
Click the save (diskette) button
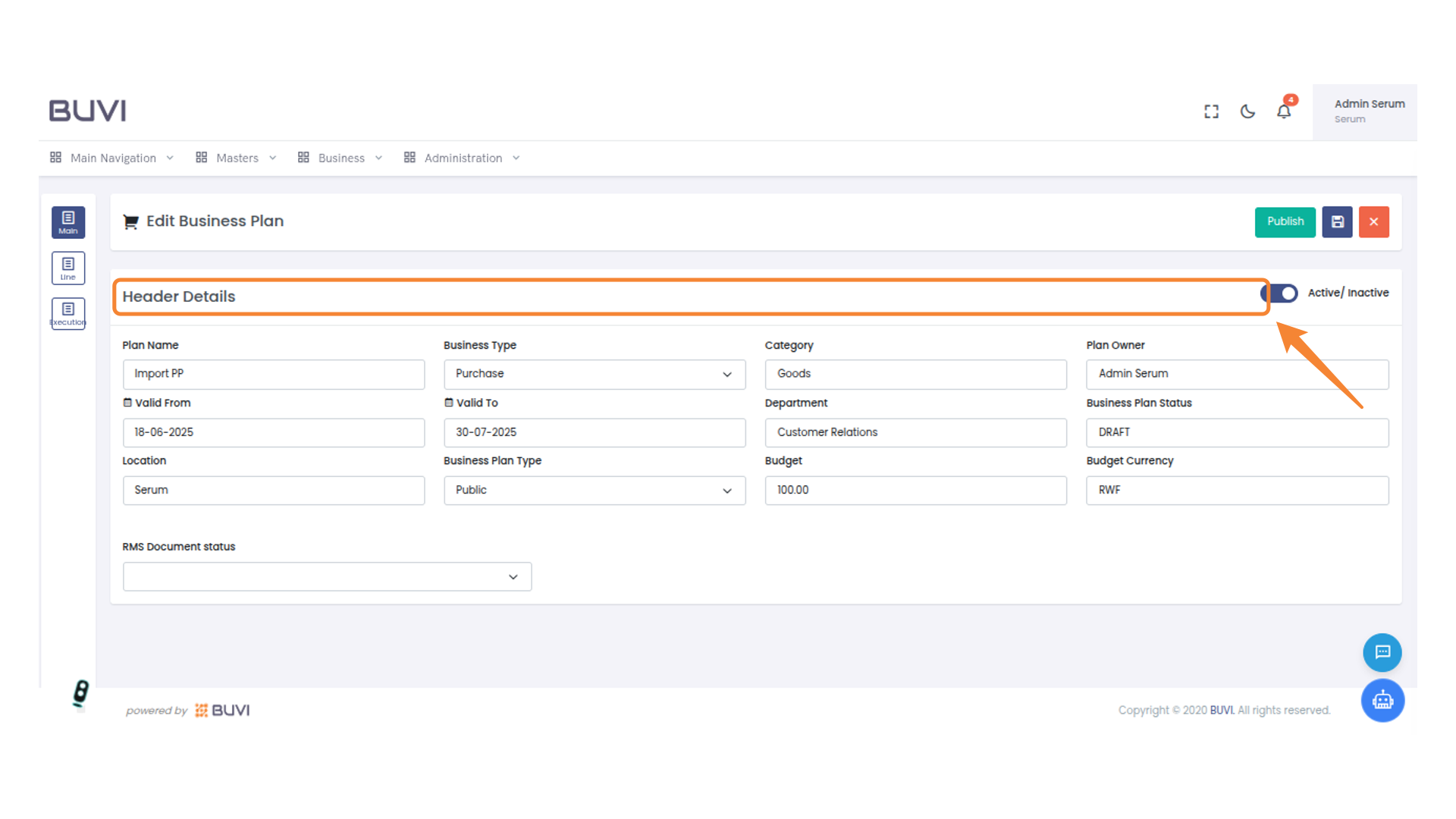1337,221
